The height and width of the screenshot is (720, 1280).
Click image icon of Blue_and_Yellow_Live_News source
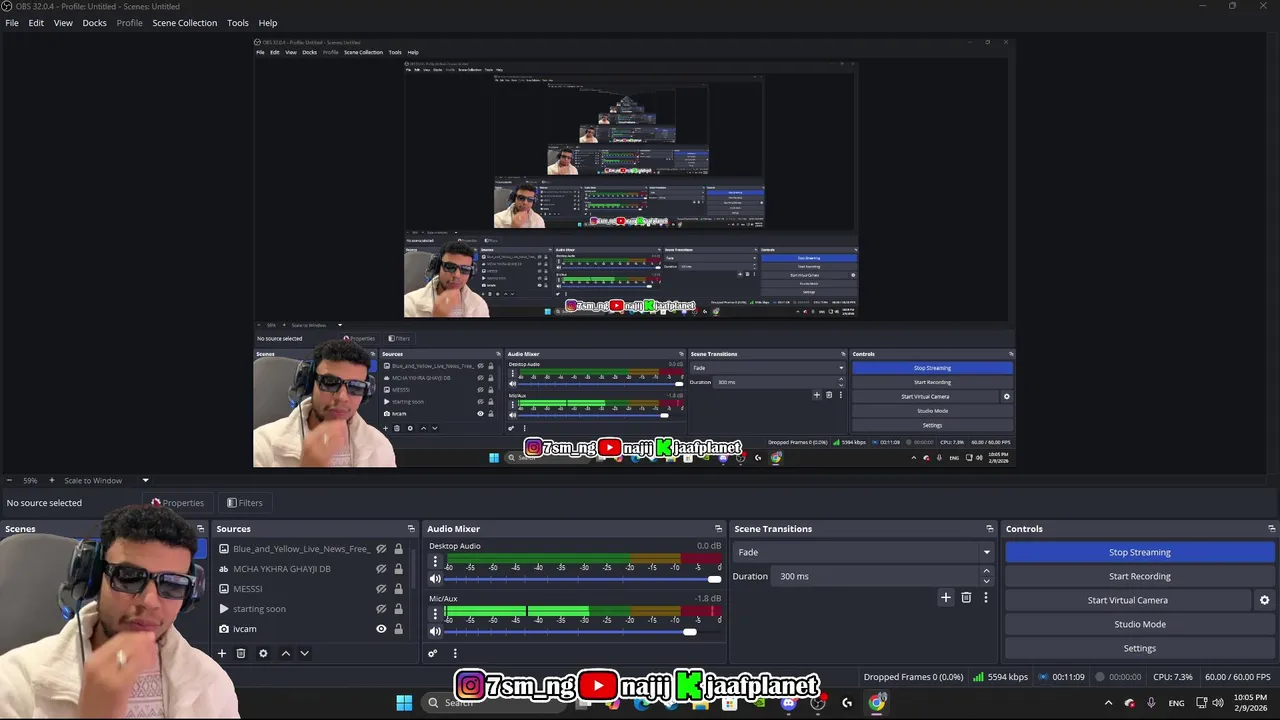(224, 549)
